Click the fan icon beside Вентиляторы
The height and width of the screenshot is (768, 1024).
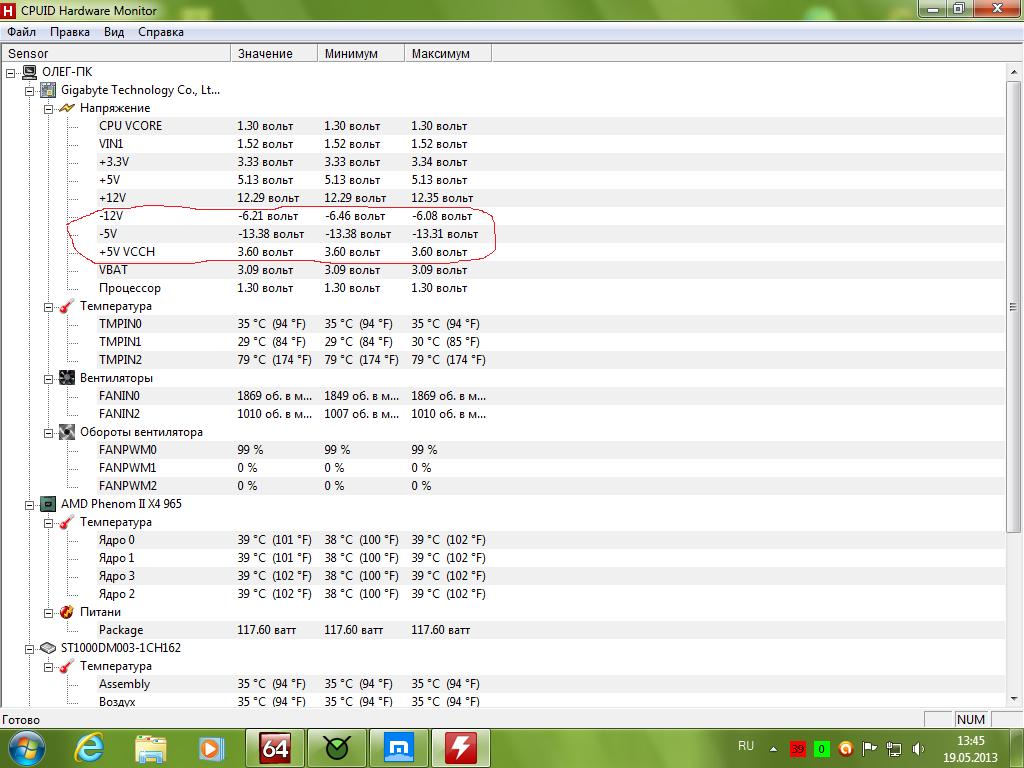pyautogui.click(x=67, y=377)
